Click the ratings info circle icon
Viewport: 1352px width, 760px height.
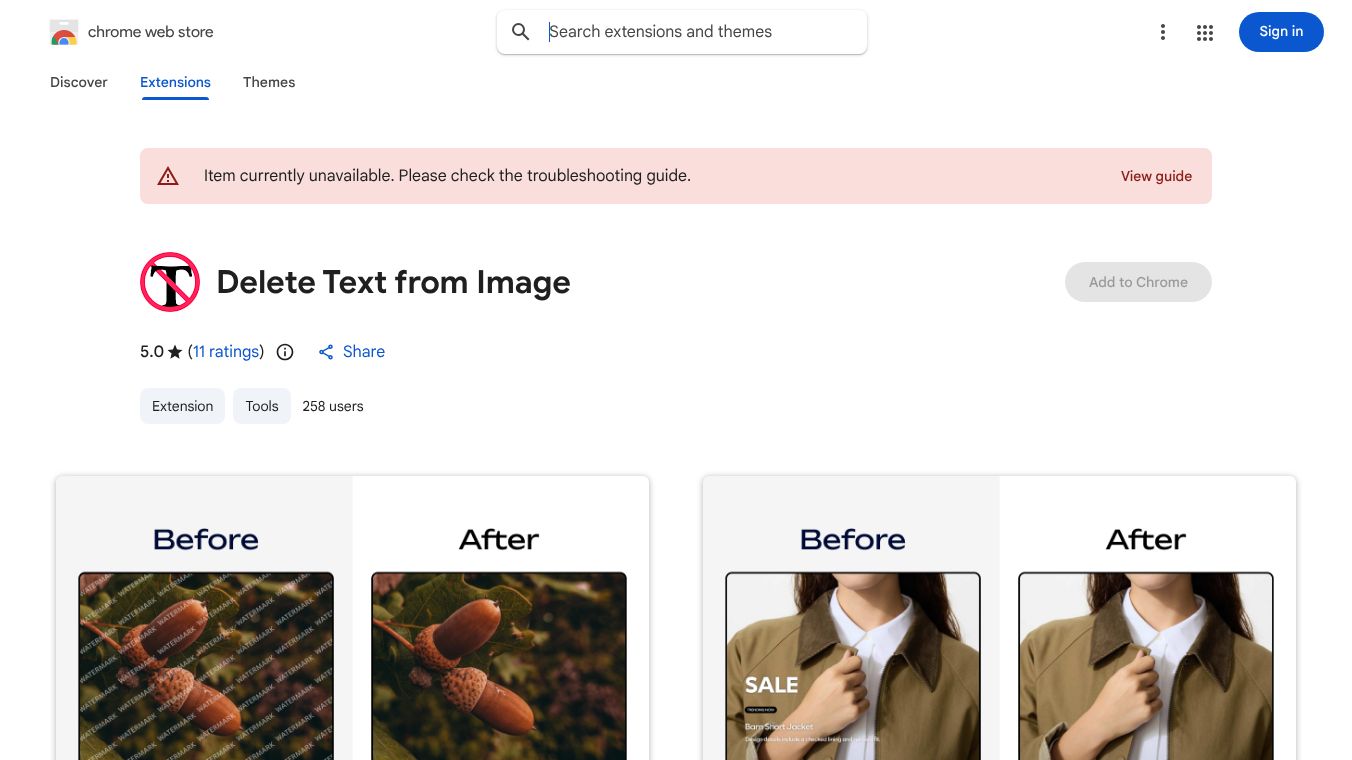[x=285, y=352]
